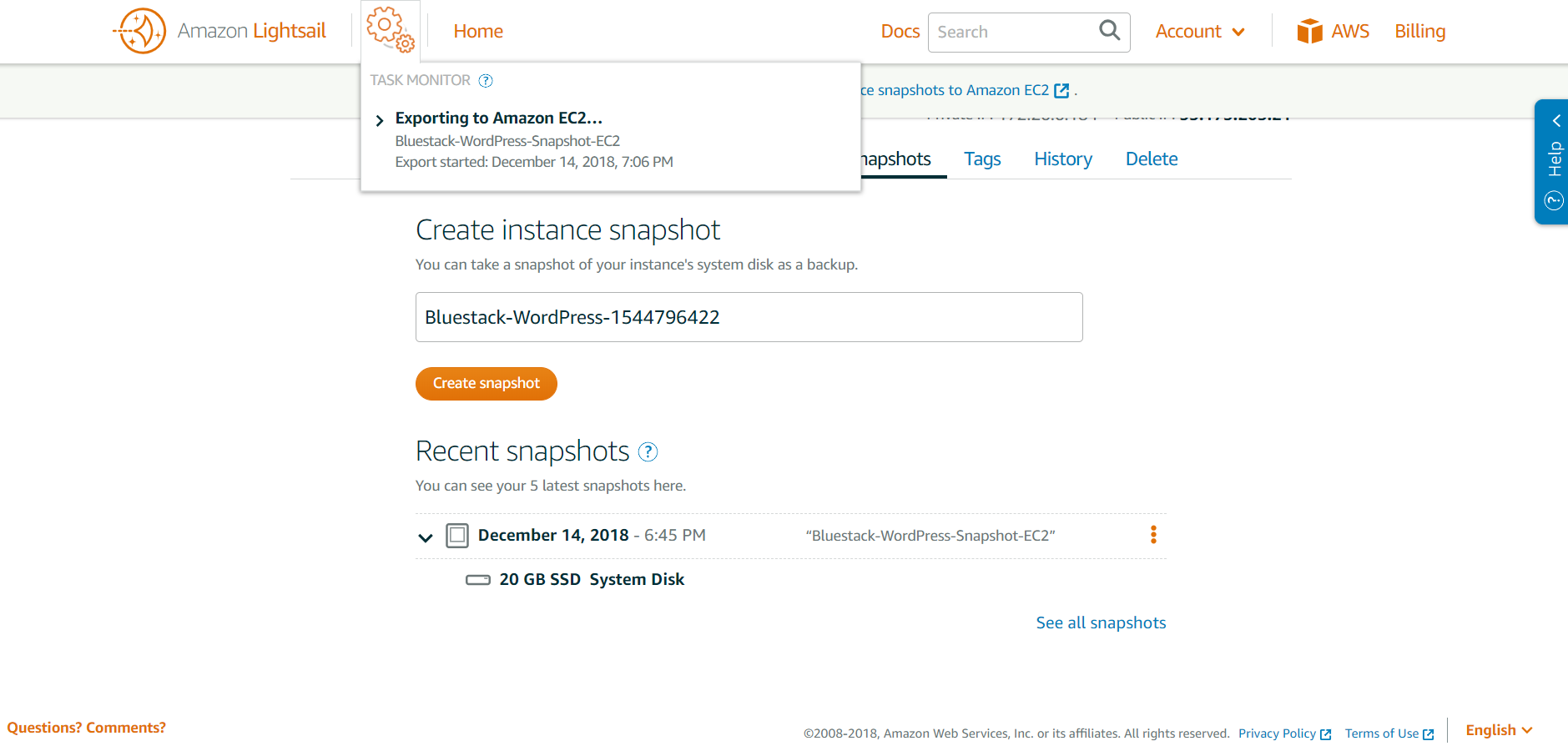
Task: Open the English language dropdown
Action: [x=1499, y=730]
